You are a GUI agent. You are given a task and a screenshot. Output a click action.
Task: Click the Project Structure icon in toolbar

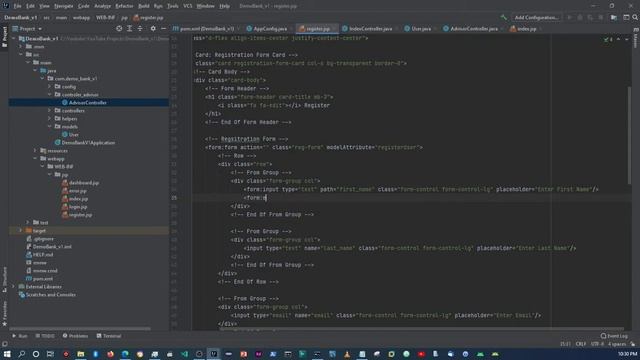pyautogui.click(x=614, y=18)
